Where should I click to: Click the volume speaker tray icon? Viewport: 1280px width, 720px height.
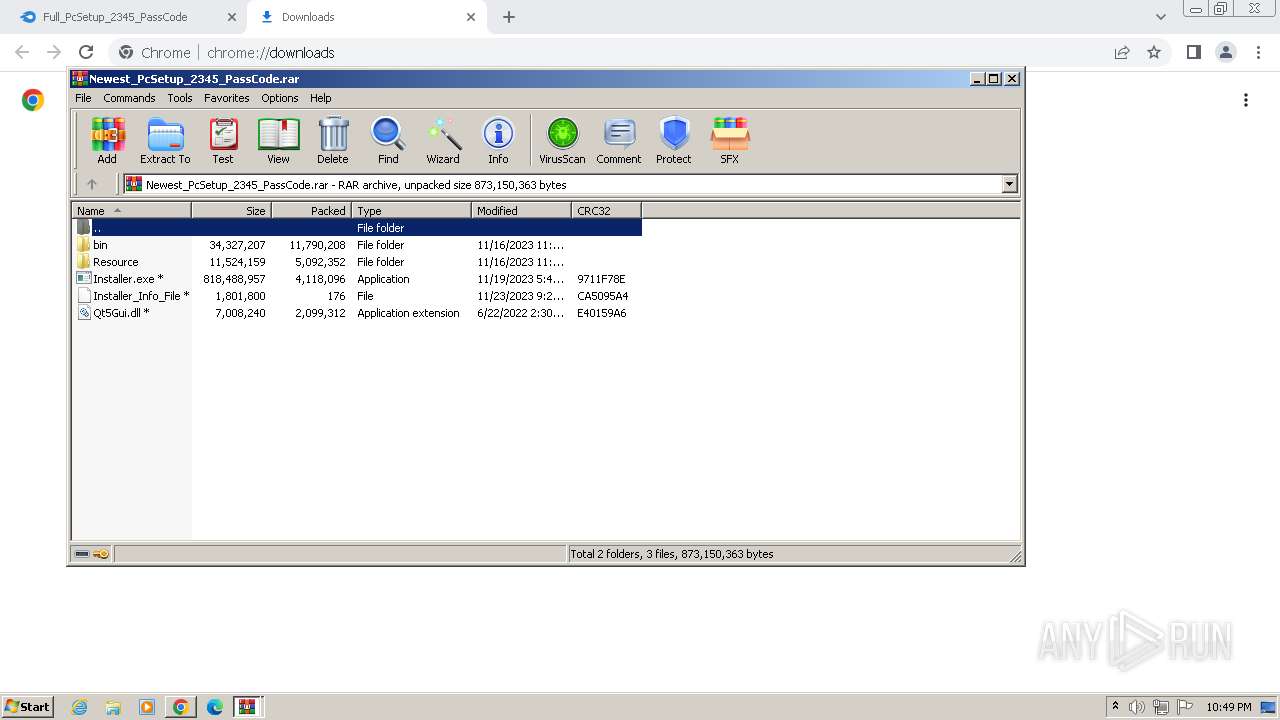point(1137,707)
